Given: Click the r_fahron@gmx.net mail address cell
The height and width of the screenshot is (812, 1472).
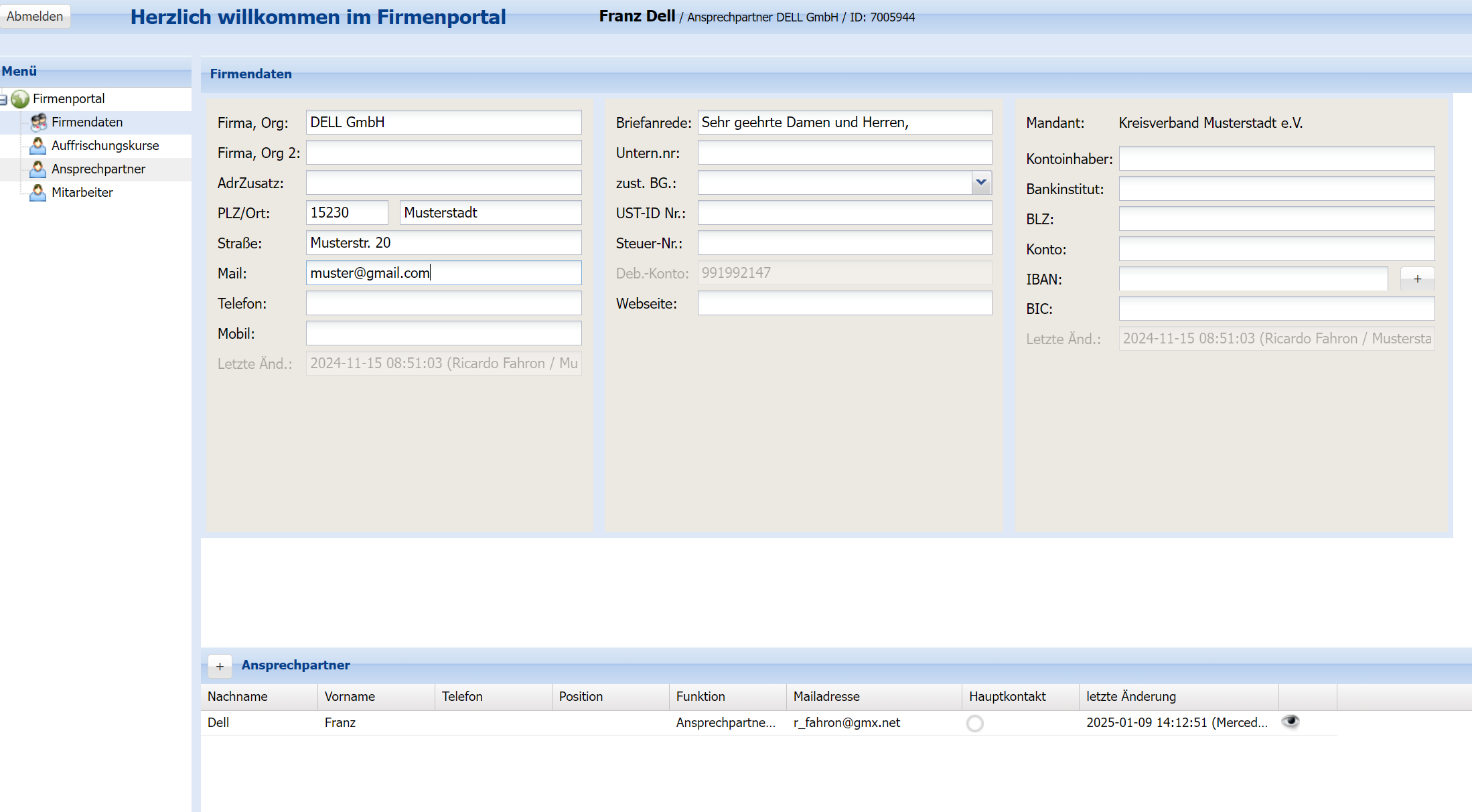Looking at the screenshot, I should click(847, 722).
